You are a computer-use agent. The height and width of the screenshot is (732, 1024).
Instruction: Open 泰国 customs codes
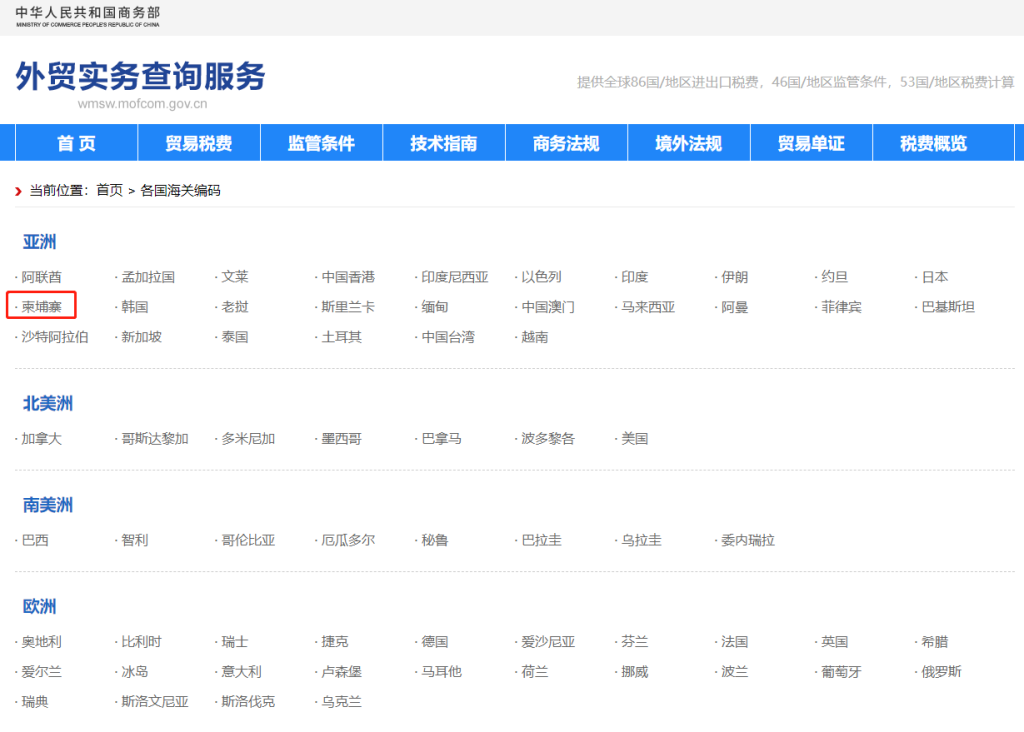tap(235, 337)
